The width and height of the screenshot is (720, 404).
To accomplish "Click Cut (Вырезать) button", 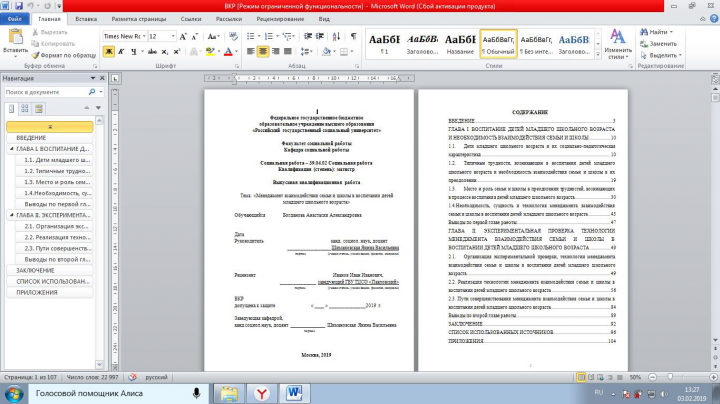I will pyautogui.click(x=50, y=32).
